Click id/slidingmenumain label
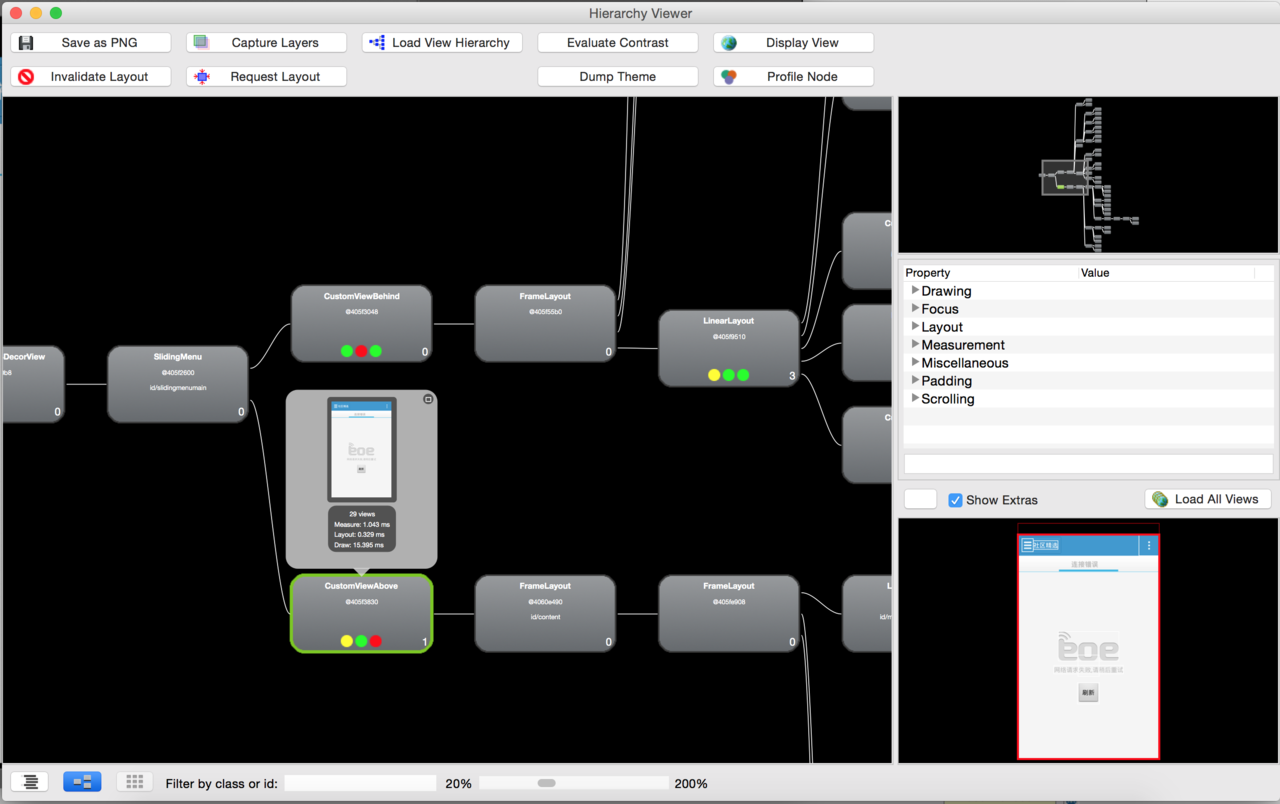Viewport: 1280px width, 804px height. pyautogui.click(x=178, y=387)
